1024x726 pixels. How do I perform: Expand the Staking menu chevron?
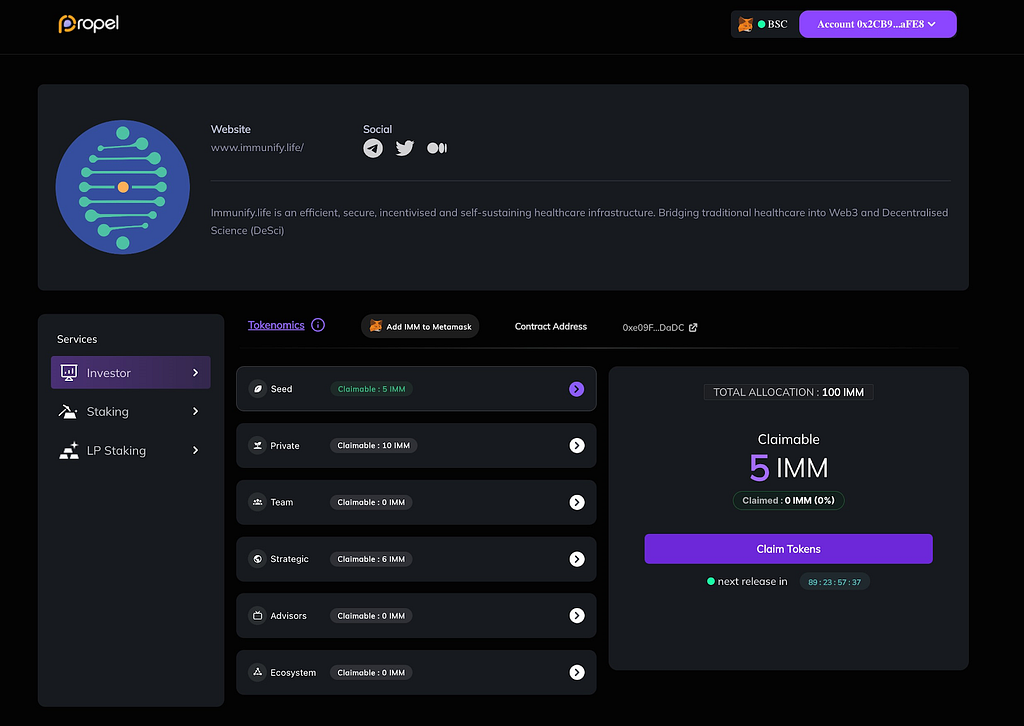[195, 411]
